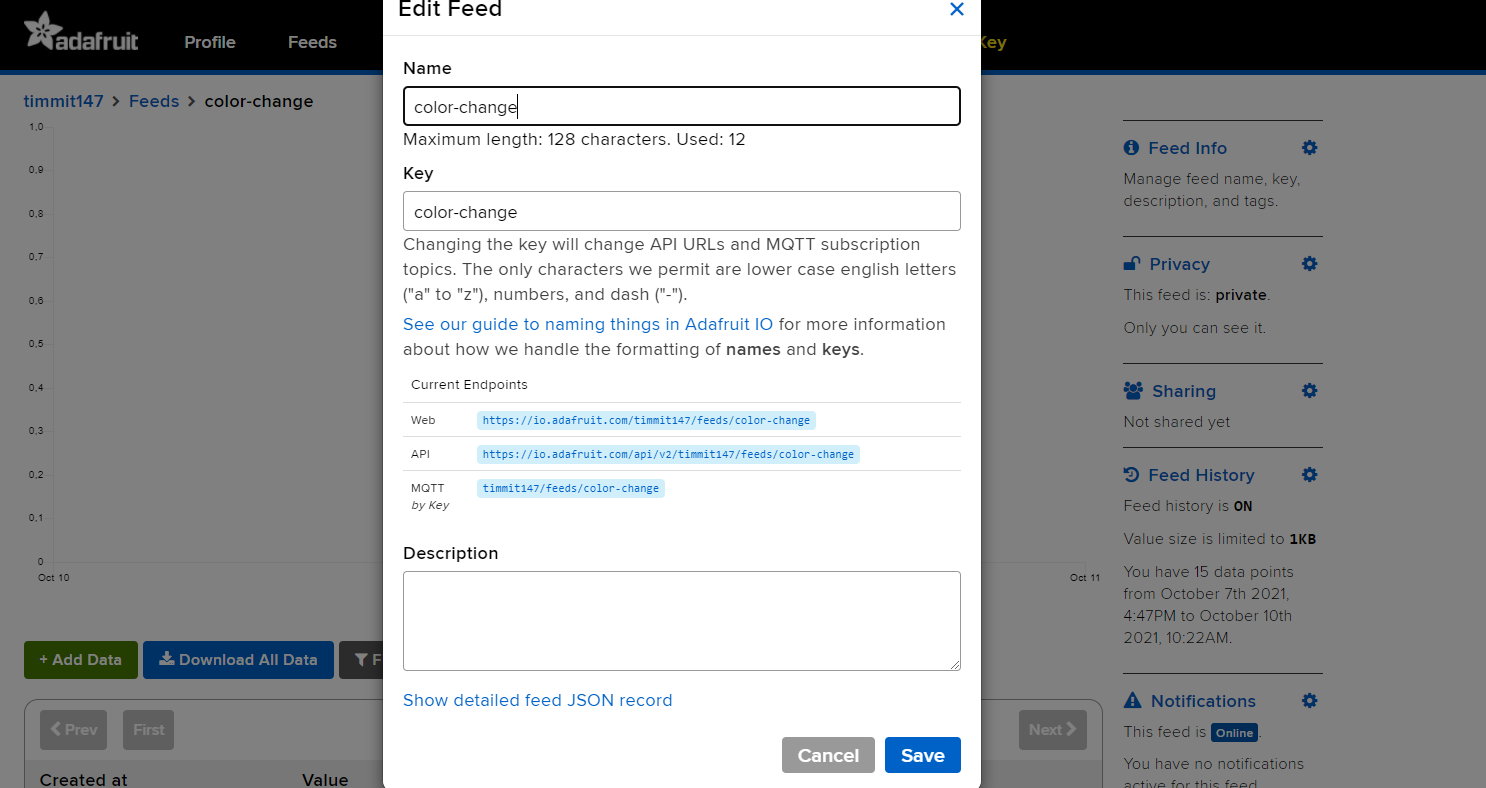Go to Feeds breadcrumb link
This screenshot has height=788, width=1486.
tap(154, 101)
